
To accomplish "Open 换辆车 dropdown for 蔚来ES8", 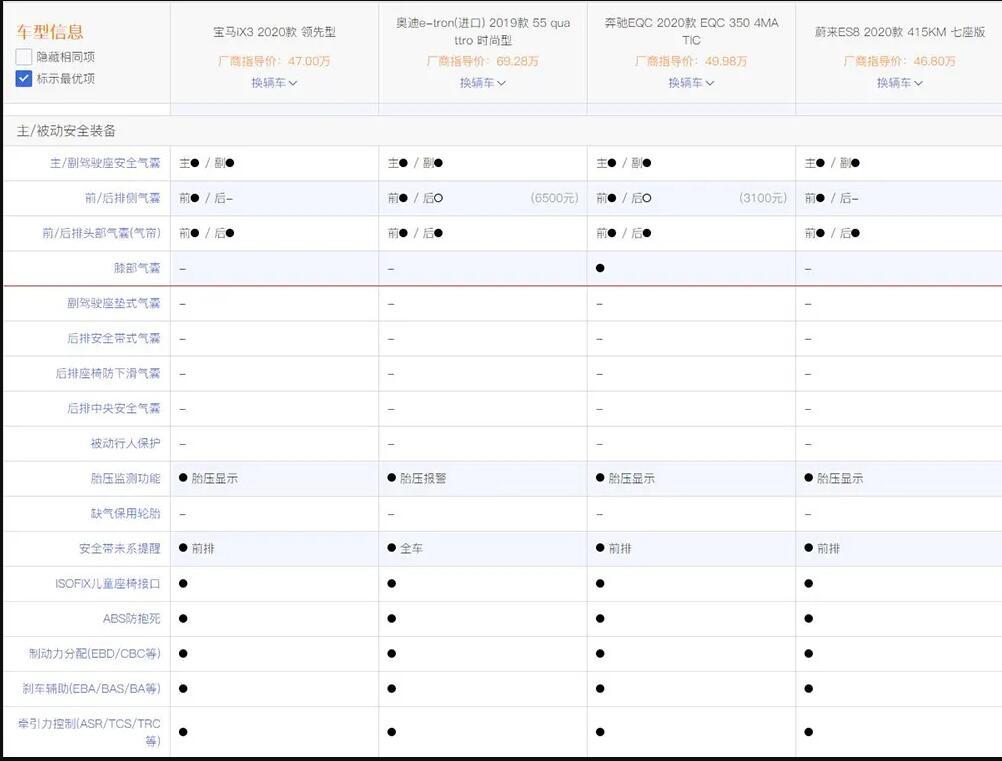I will (x=899, y=83).
